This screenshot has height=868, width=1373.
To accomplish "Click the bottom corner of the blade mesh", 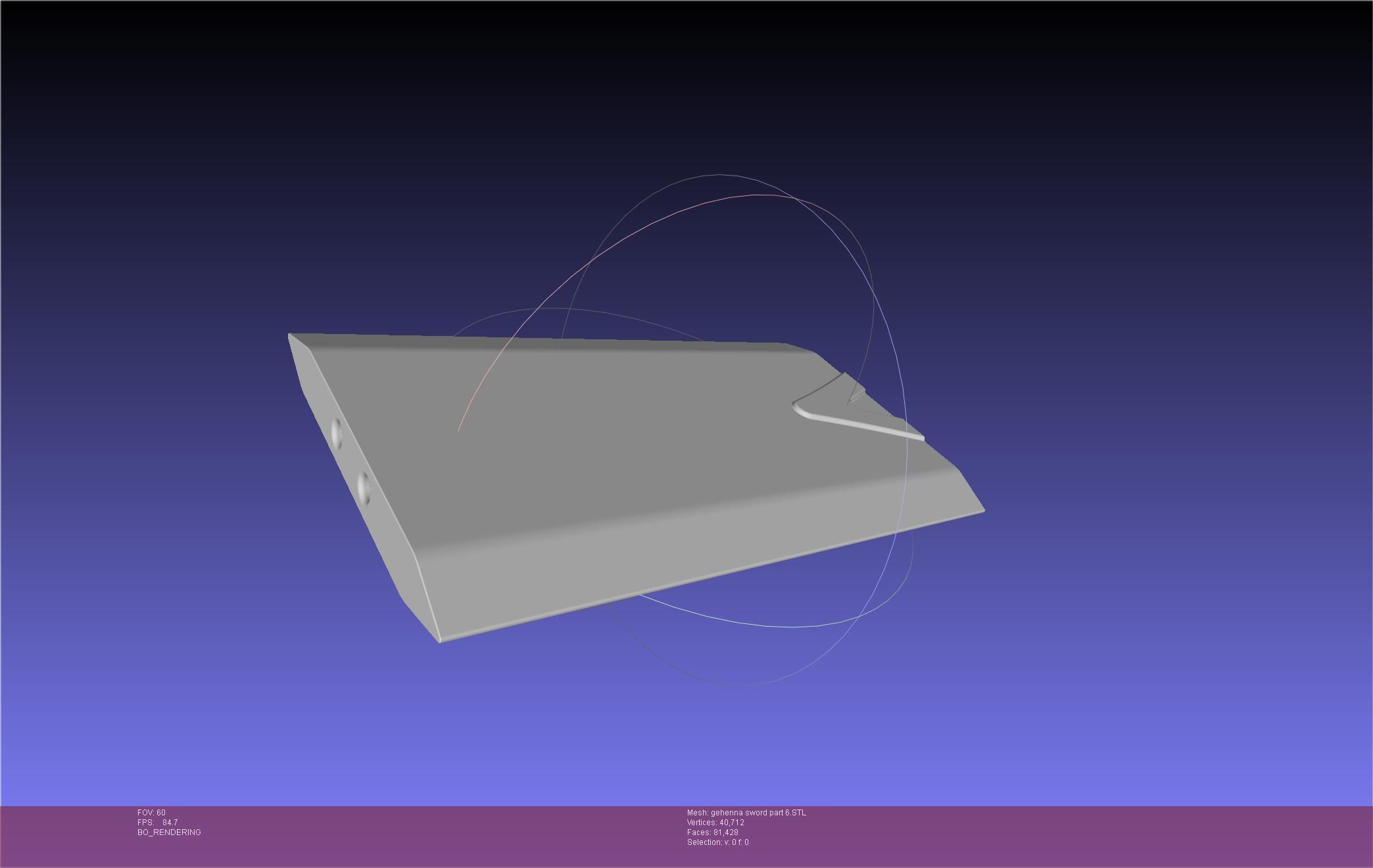I will pyautogui.click(x=440, y=640).
